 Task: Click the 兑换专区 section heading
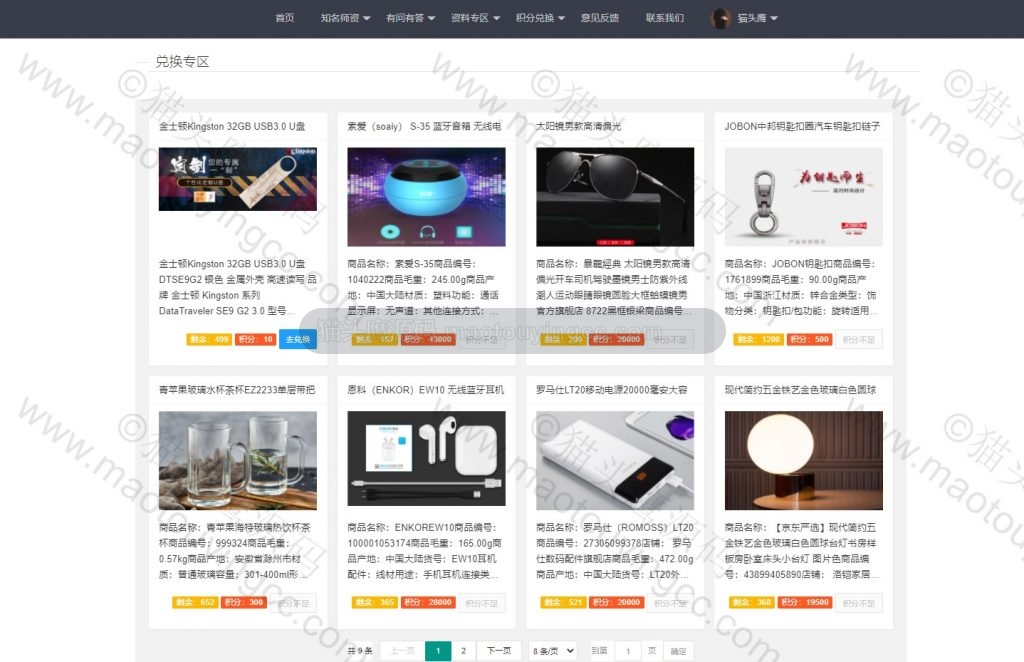182,61
